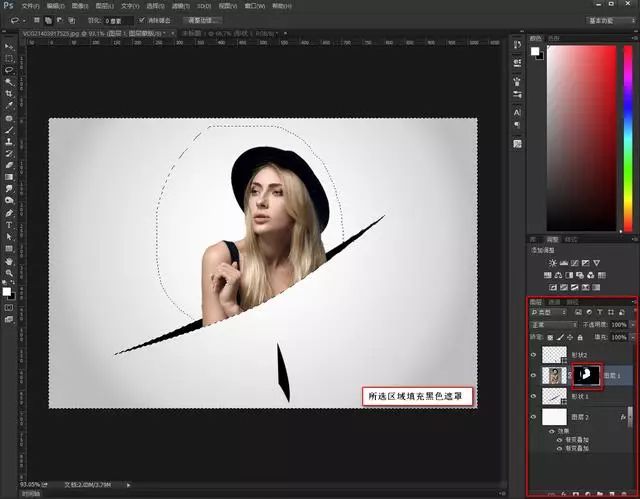The width and height of the screenshot is (640, 499).
Task: Add a Brightness/Contrast adjustment
Action: click(552, 263)
